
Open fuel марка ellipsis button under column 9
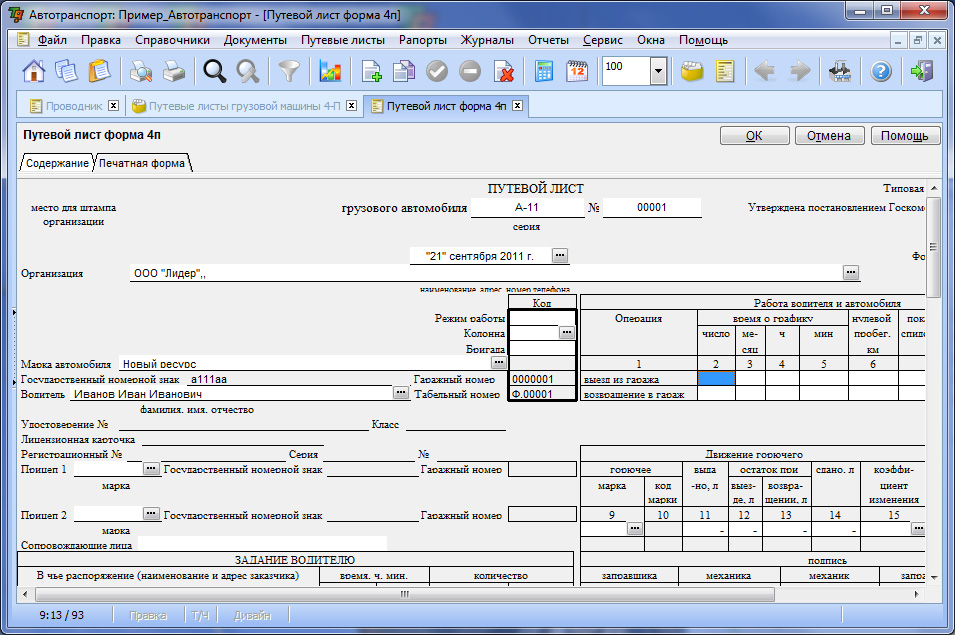pos(635,528)
